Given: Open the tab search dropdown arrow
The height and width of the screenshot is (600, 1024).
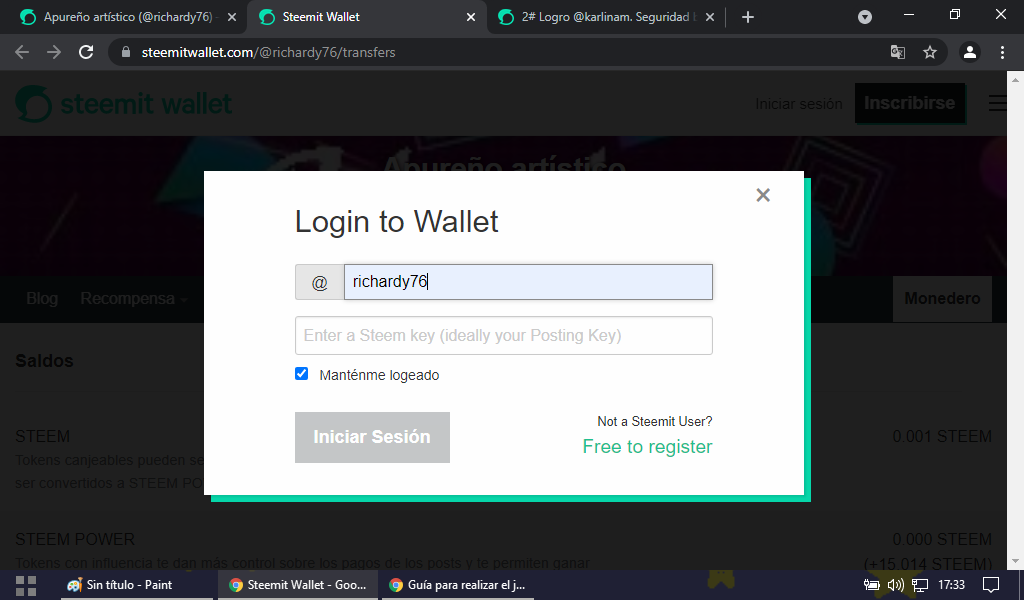Looking at the screenshot, I should 865,17.
